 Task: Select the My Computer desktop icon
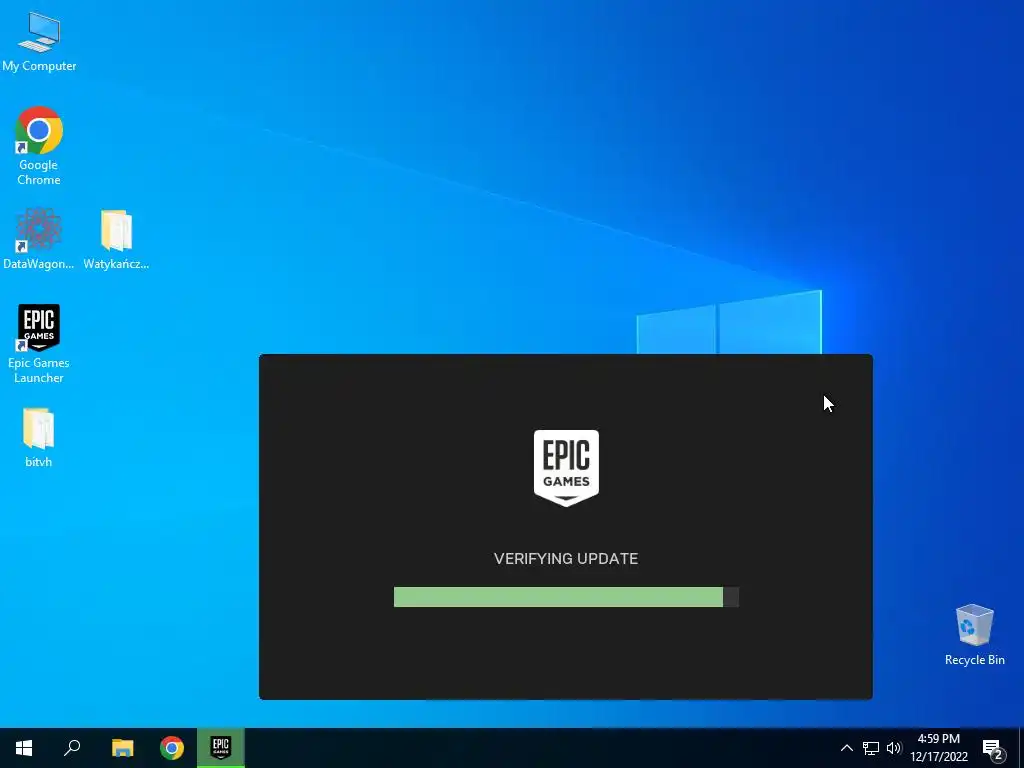pos(39,41)
